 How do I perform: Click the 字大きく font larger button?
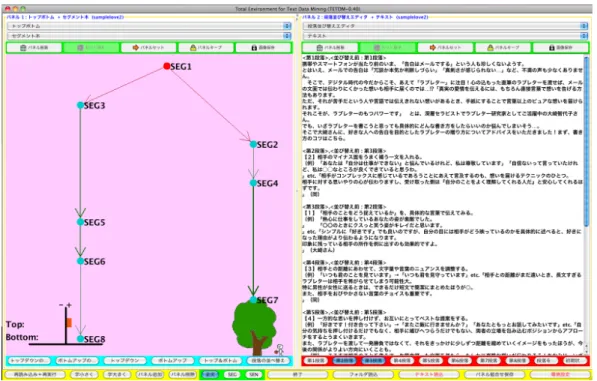[117, 375]
